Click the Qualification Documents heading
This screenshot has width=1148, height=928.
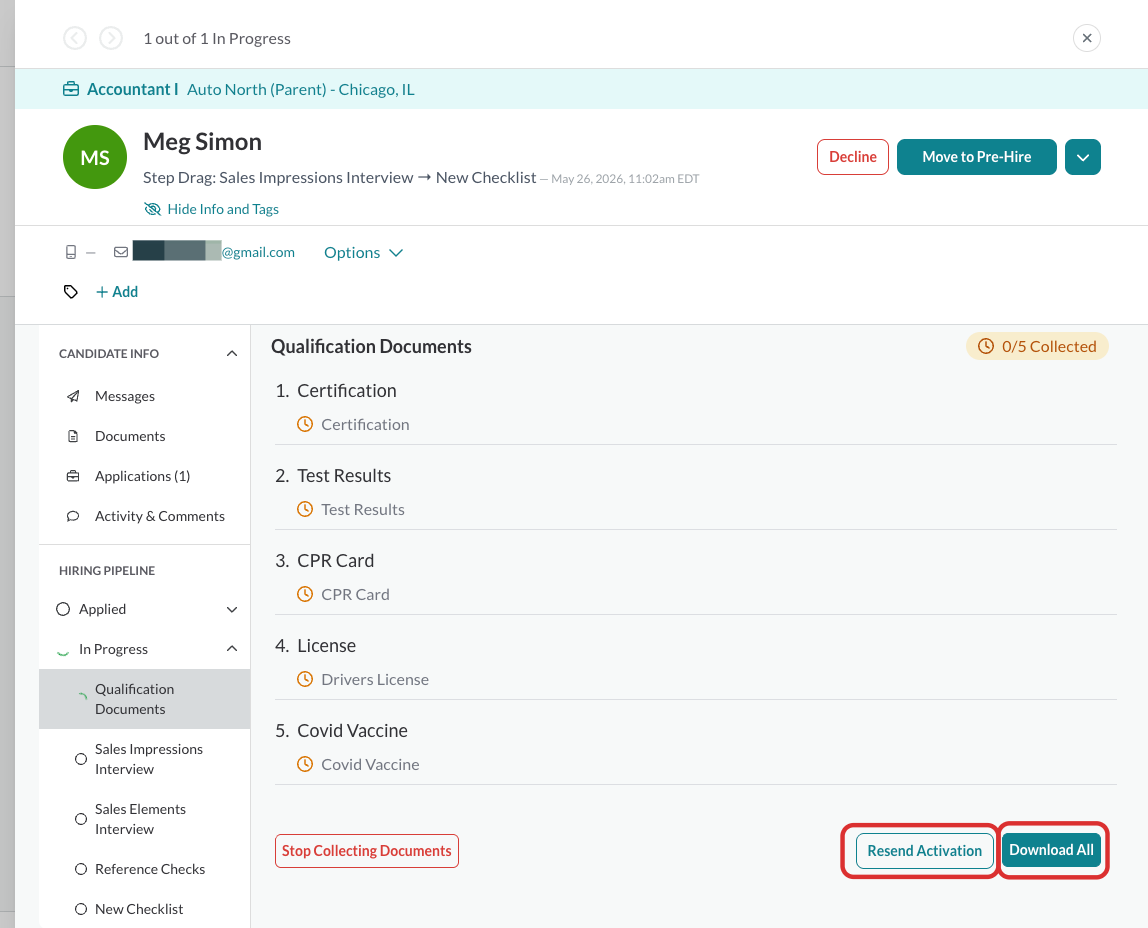click(x=371, y=346)
